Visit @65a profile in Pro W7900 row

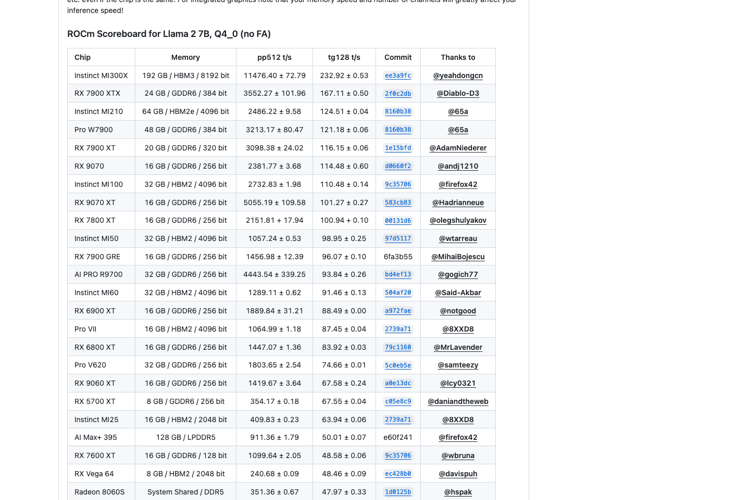(458, 130)
